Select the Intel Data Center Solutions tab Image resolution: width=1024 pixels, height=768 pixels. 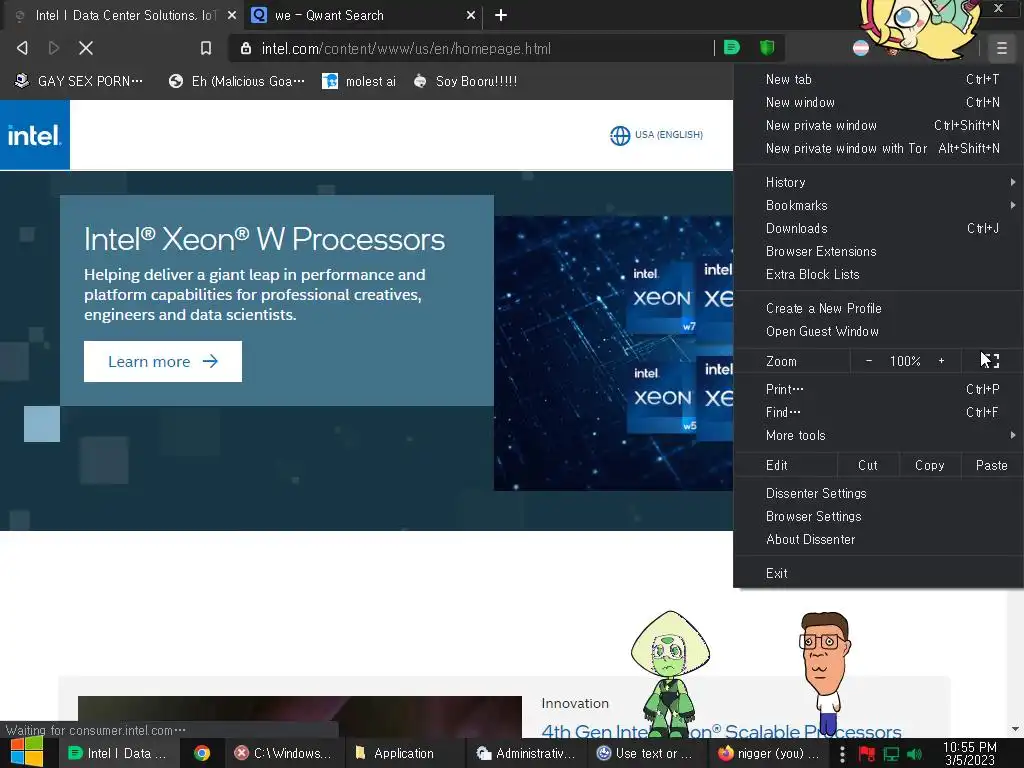click(124, 15)
